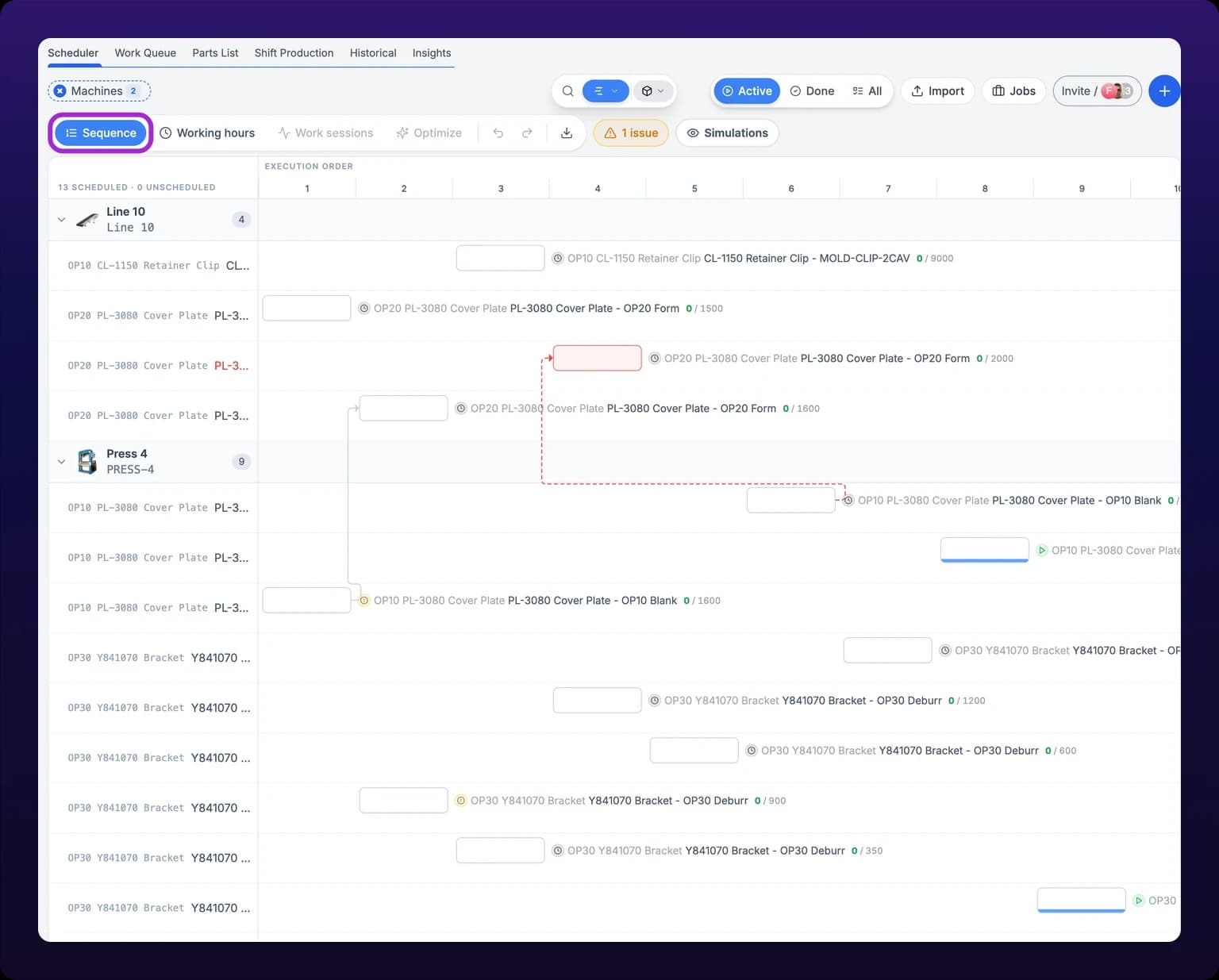Open the search magnifier icon

(x=567, y=91)
